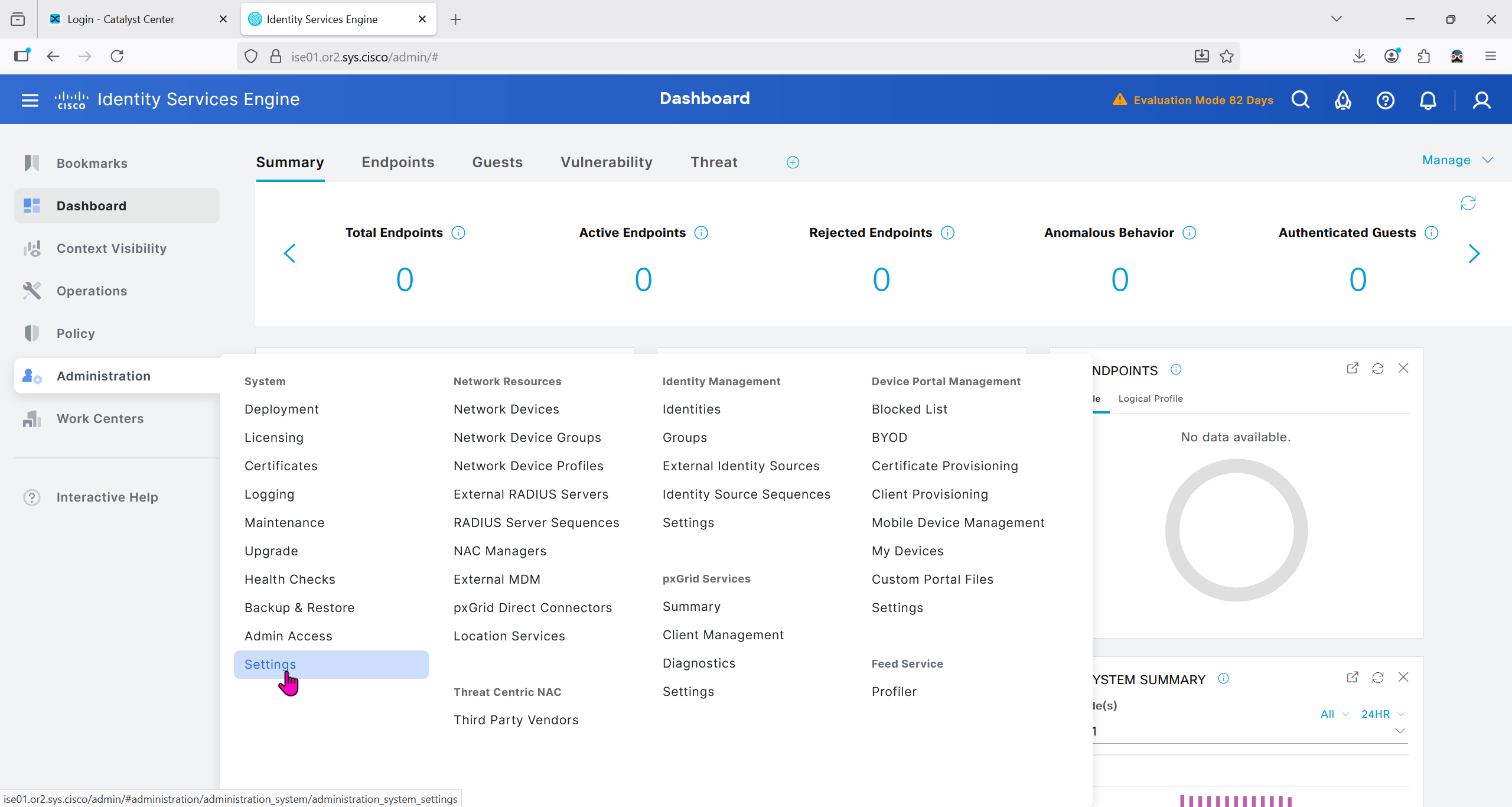The width and height of the screenshot is (1512, 807).
Task: Select the Logical Profile tab
Action: click(1150, 399)
